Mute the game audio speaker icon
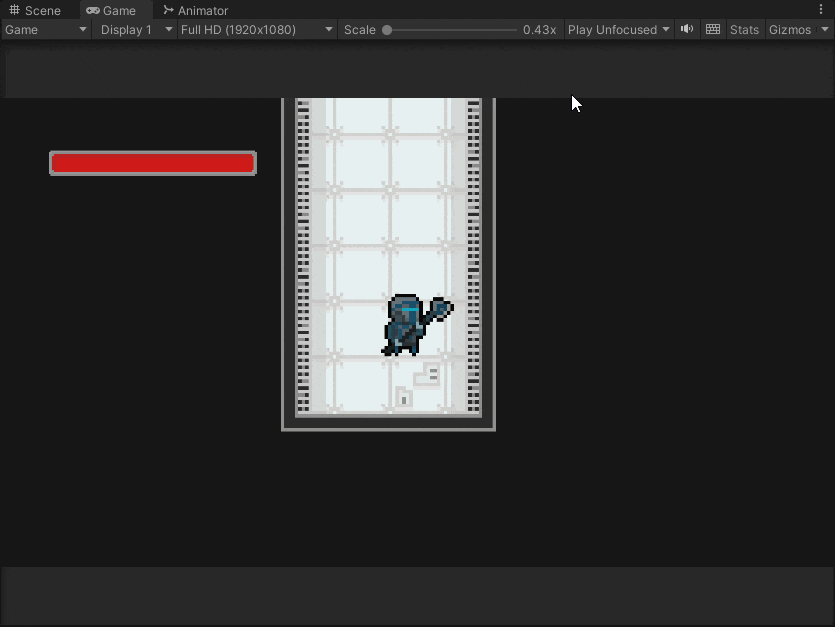 687,29
